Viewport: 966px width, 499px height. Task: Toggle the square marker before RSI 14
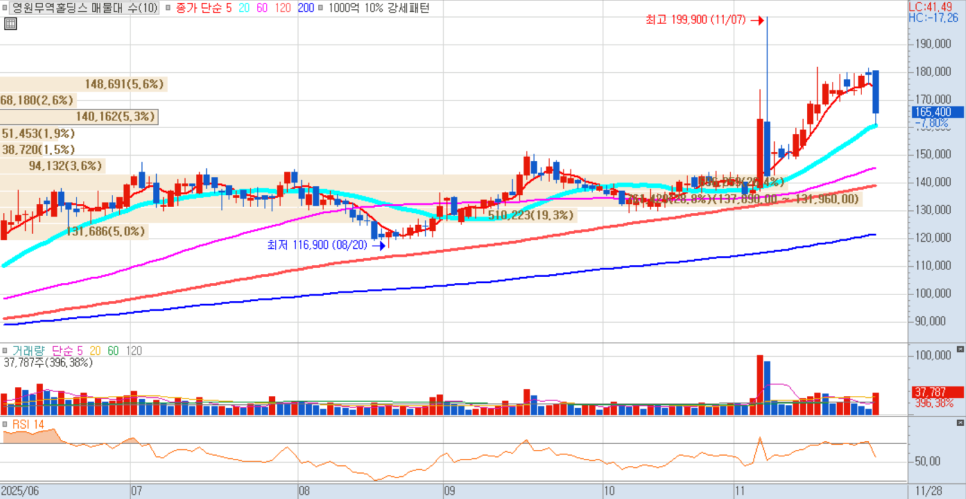coord(6,424)
